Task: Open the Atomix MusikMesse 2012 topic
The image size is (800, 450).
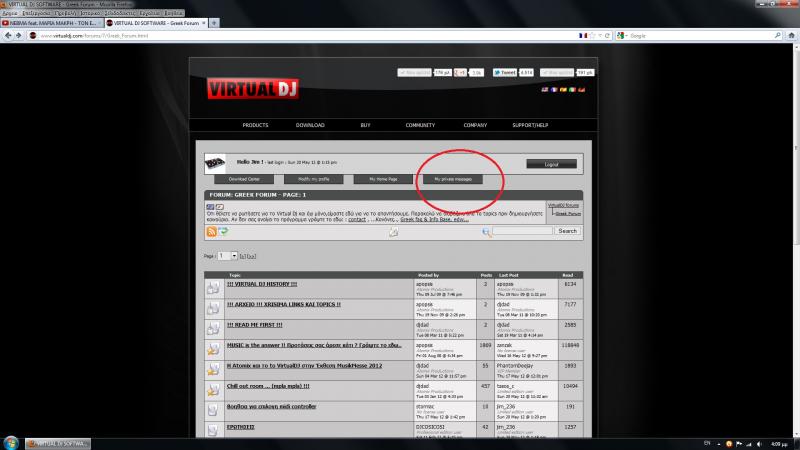Action: [304, 366]
